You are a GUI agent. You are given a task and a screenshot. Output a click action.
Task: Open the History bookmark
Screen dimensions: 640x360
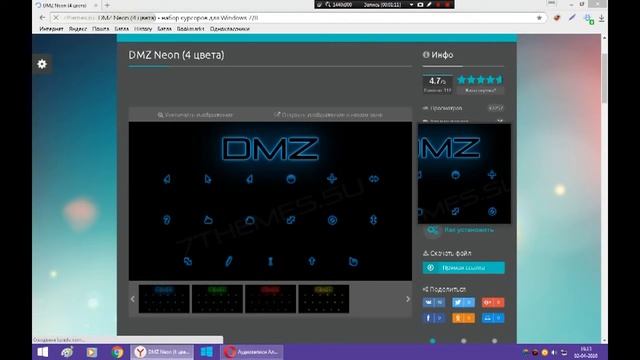pyautogui.click(x=143, y=29)
